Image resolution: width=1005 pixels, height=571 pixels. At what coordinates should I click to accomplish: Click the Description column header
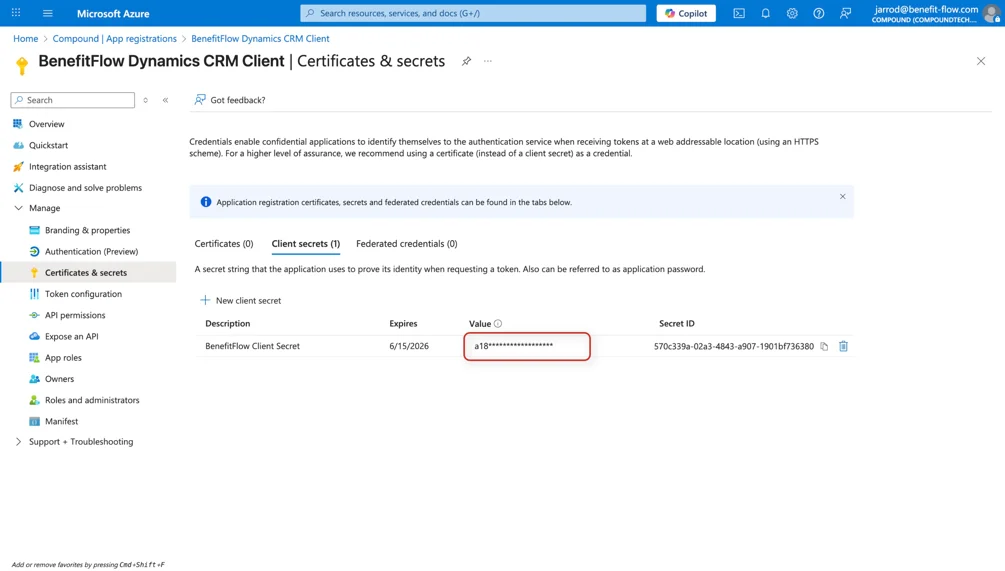pos(228,324)
